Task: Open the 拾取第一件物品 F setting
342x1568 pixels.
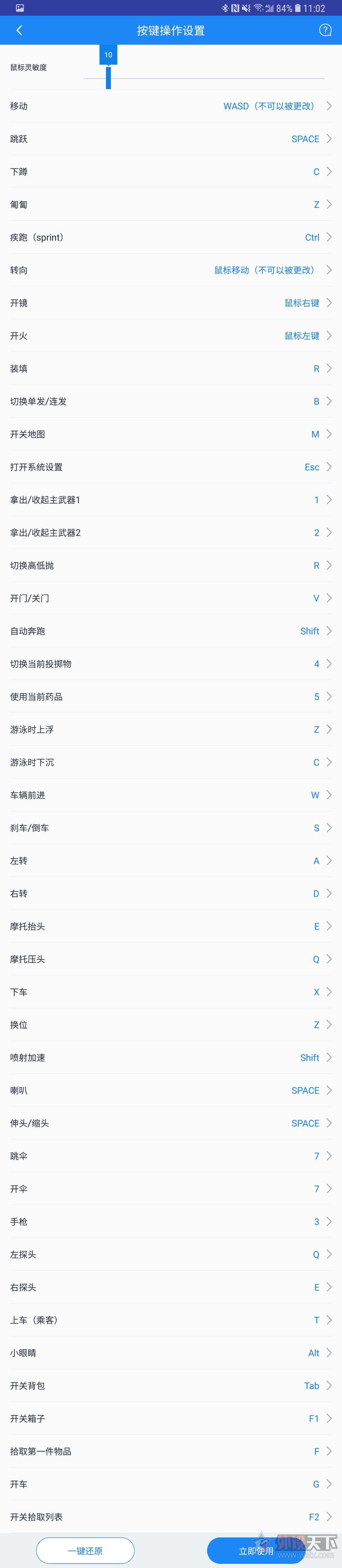Action: (170, 1452)
